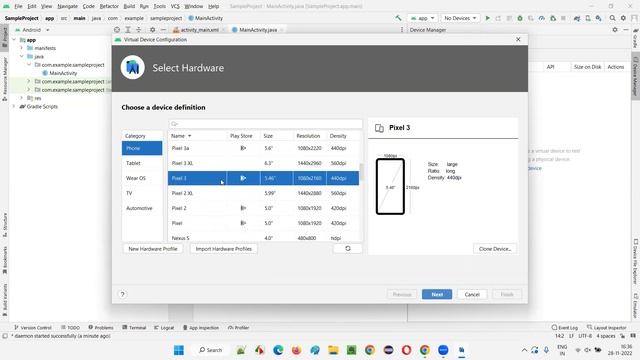This screenshot has width=640, height=360.
Task: Switch to MainActivity.java editor tab
Action: pyautogui.click(x=258, y=30)
